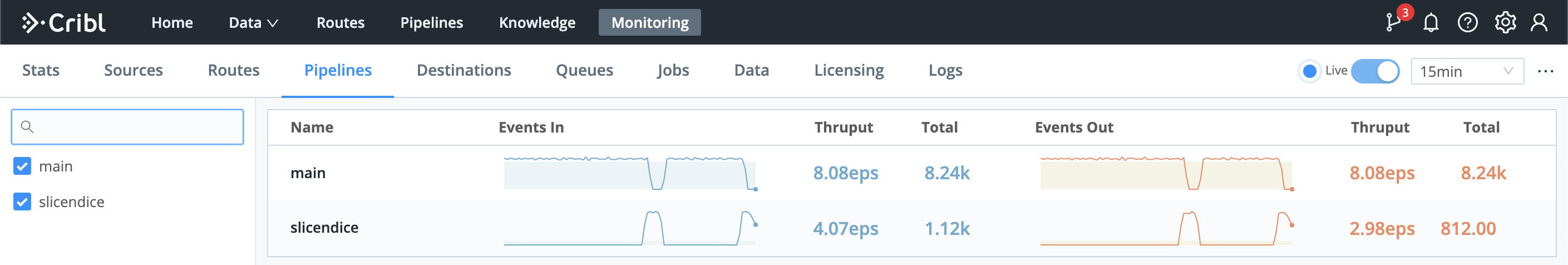The image size is (1568, 265).
Task: Click the blue Live indicator dot
Action: [x=1309, y=71]
